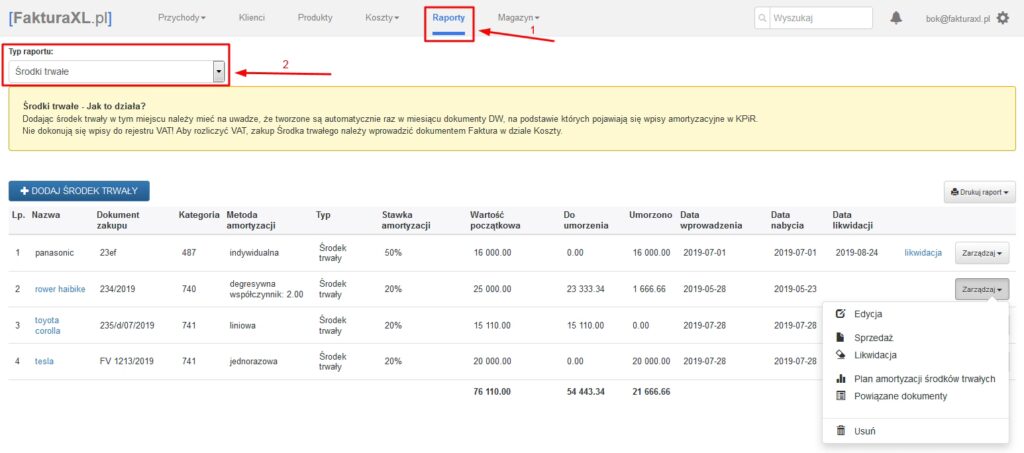
Task: Expand the Drukuj raport dropdown
Action: (979, 191)
